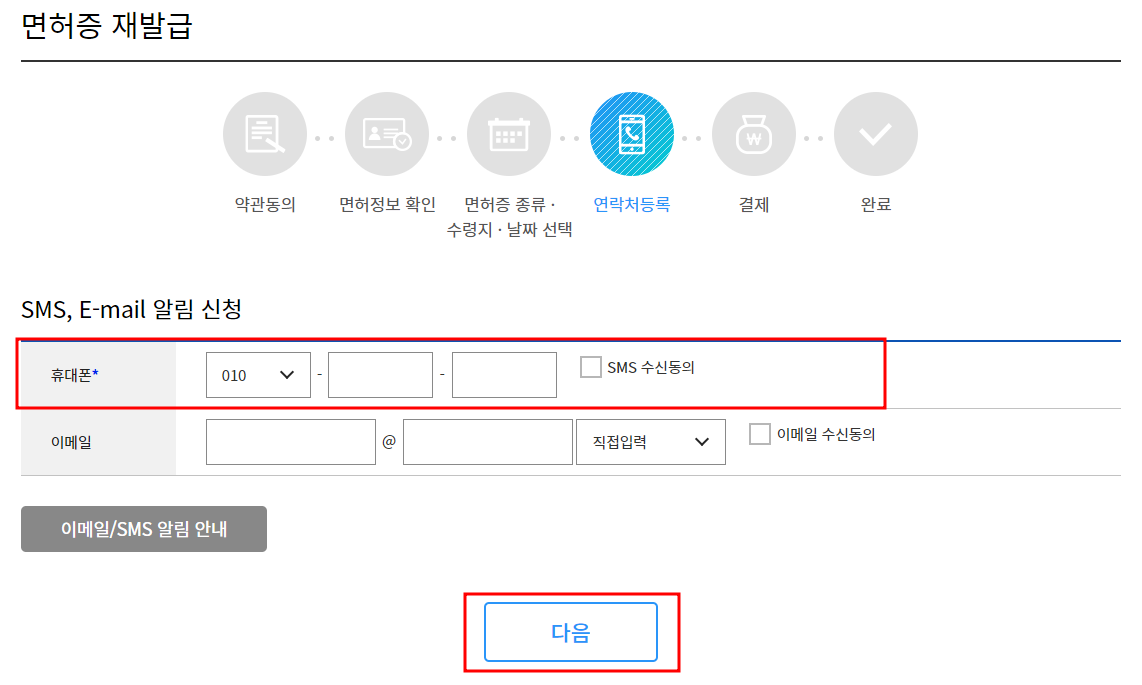1142x685 pixels.
Task: Click the 약관동의 document step icon
Action: [x=264, y=133]
